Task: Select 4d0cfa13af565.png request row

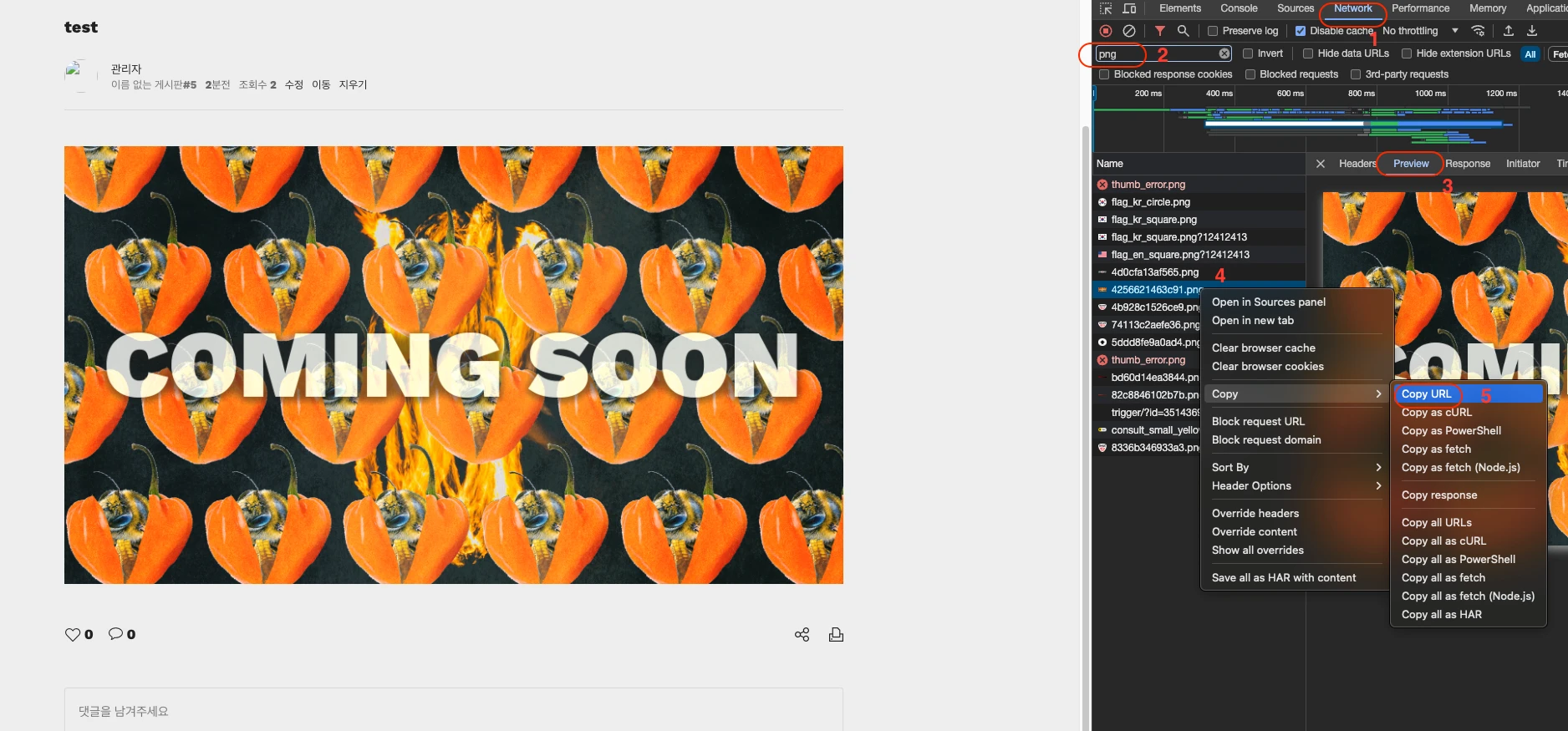Action: (1199, 272)
